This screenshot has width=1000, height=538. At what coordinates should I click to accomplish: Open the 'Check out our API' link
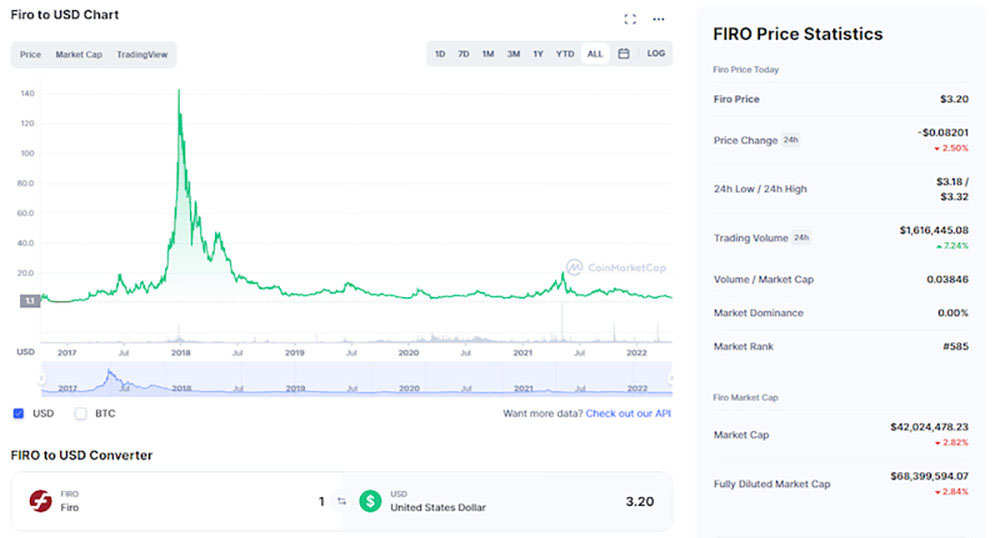coord(628,414)
